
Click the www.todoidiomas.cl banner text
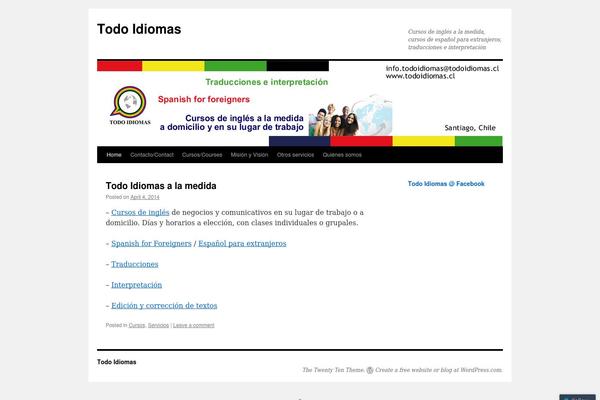[x=420, y=76]
